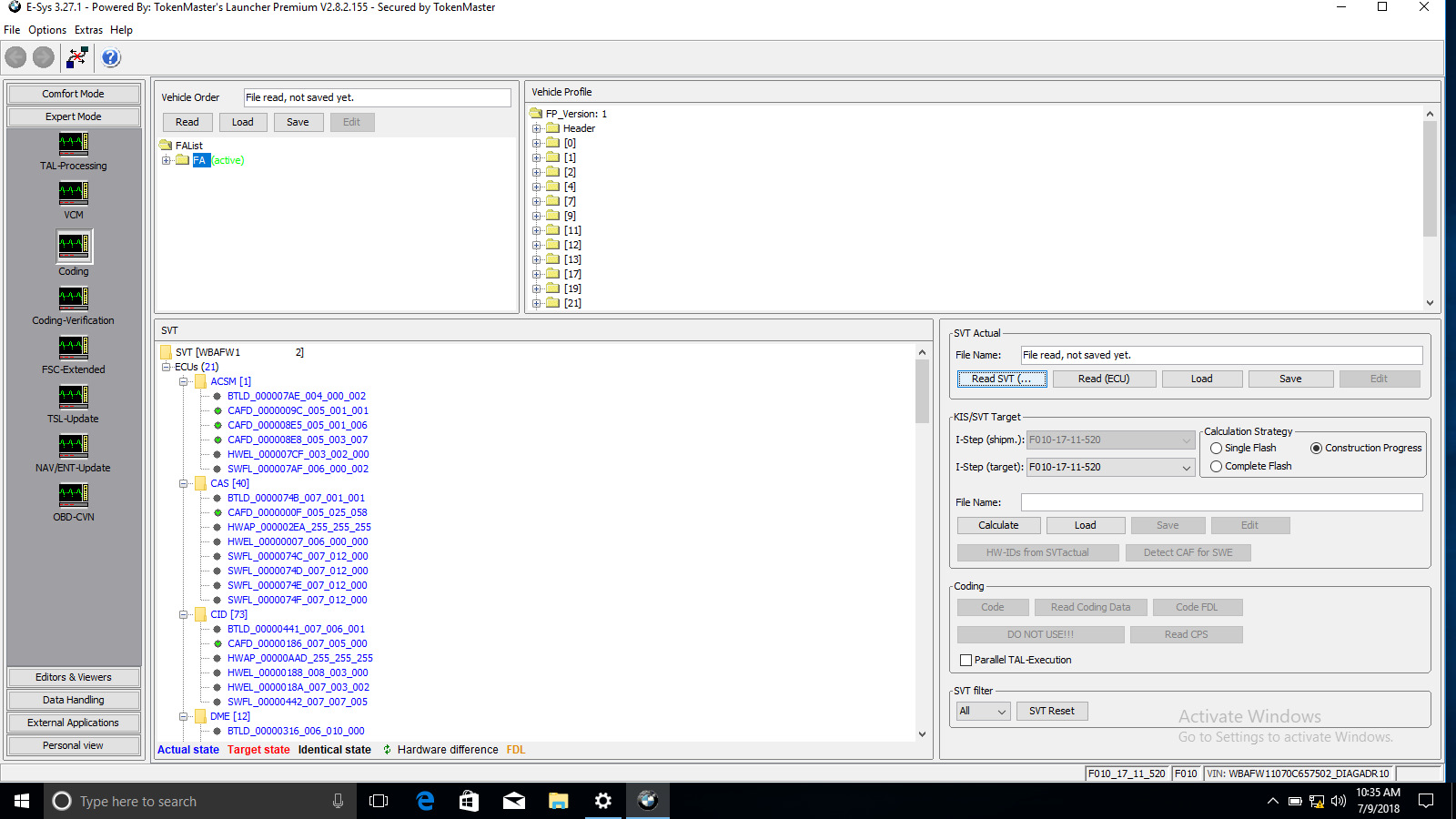
Task: Open Microsoft Edge from taskbar
Action: [x=425, y=801]
